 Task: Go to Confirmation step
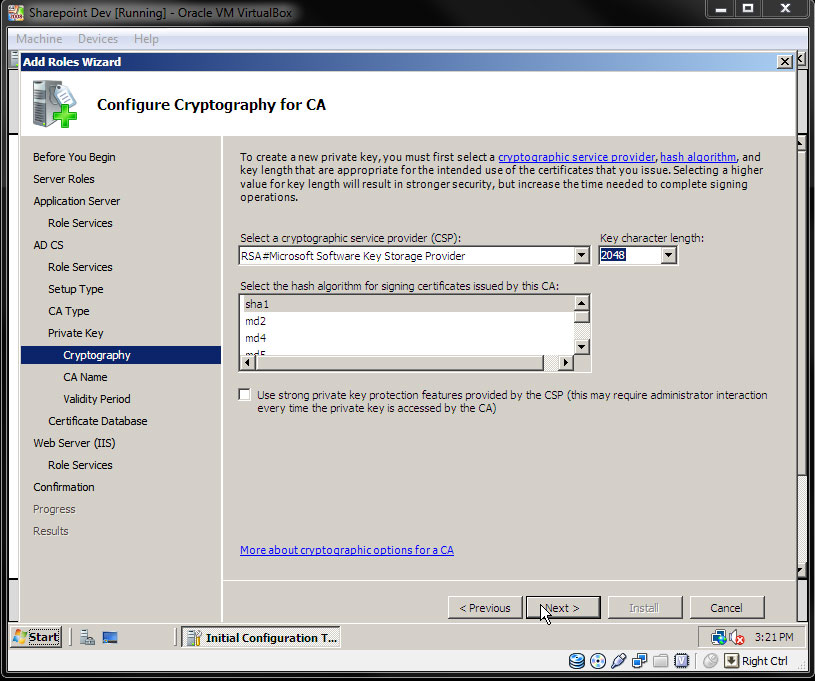point(63,487)
